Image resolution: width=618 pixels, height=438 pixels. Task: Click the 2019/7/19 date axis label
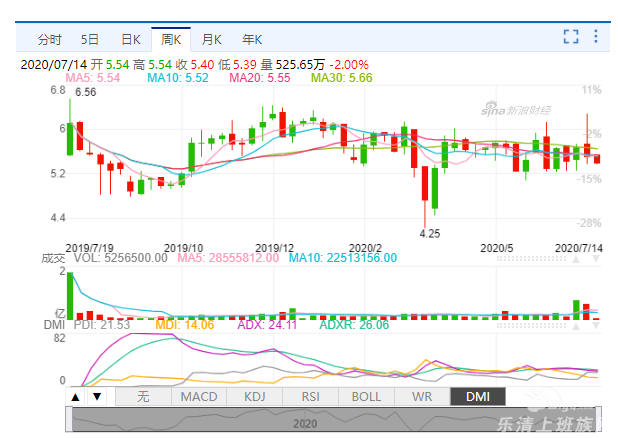click(x=89, y=248)
